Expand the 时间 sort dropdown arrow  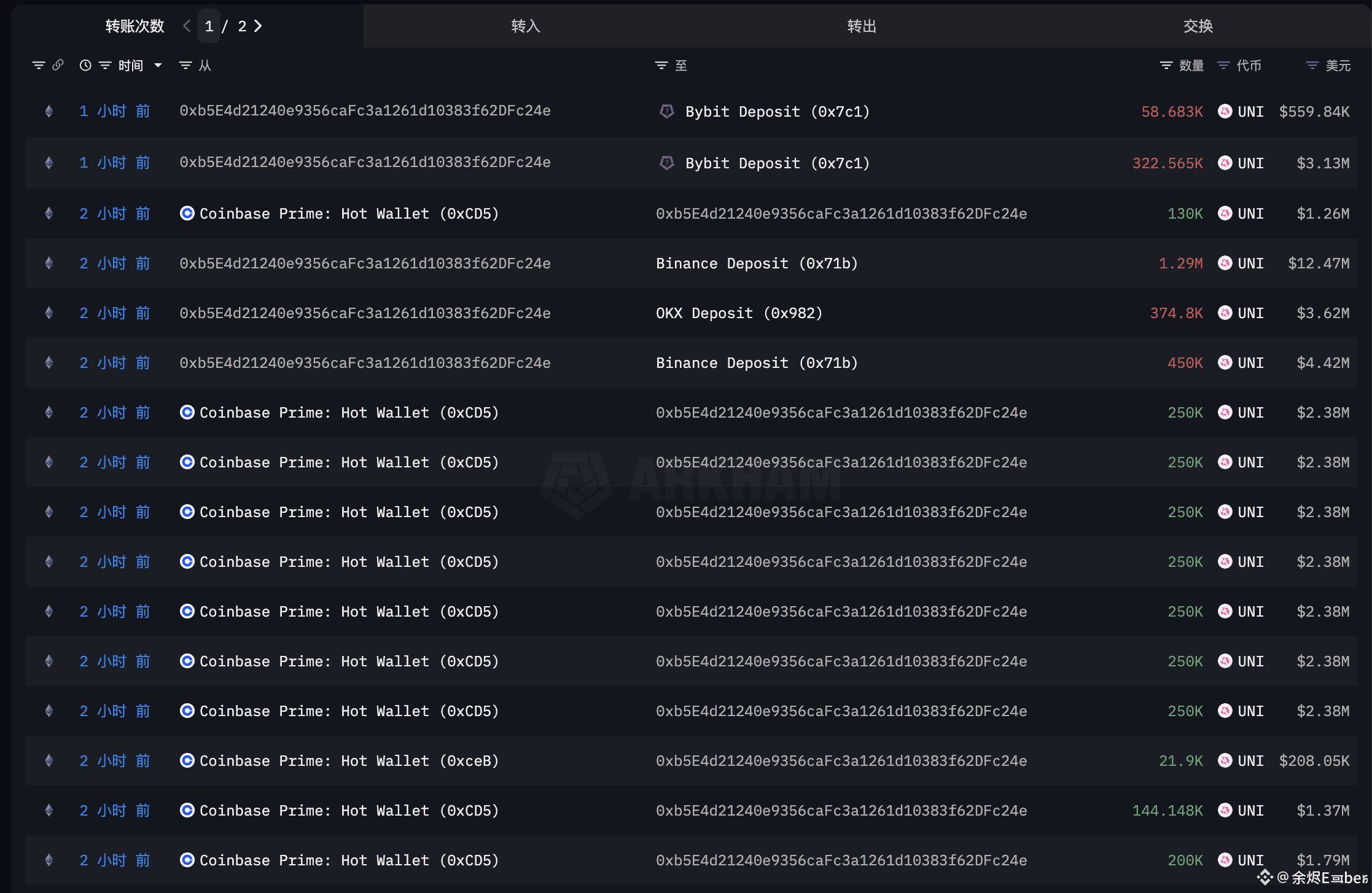point(158,65)
